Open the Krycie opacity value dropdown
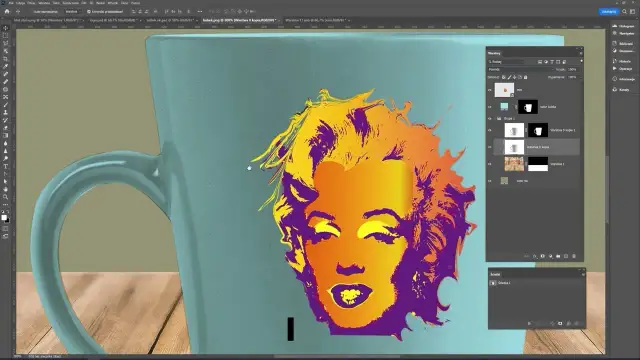640x360 pixels. [x=573, y=69]
